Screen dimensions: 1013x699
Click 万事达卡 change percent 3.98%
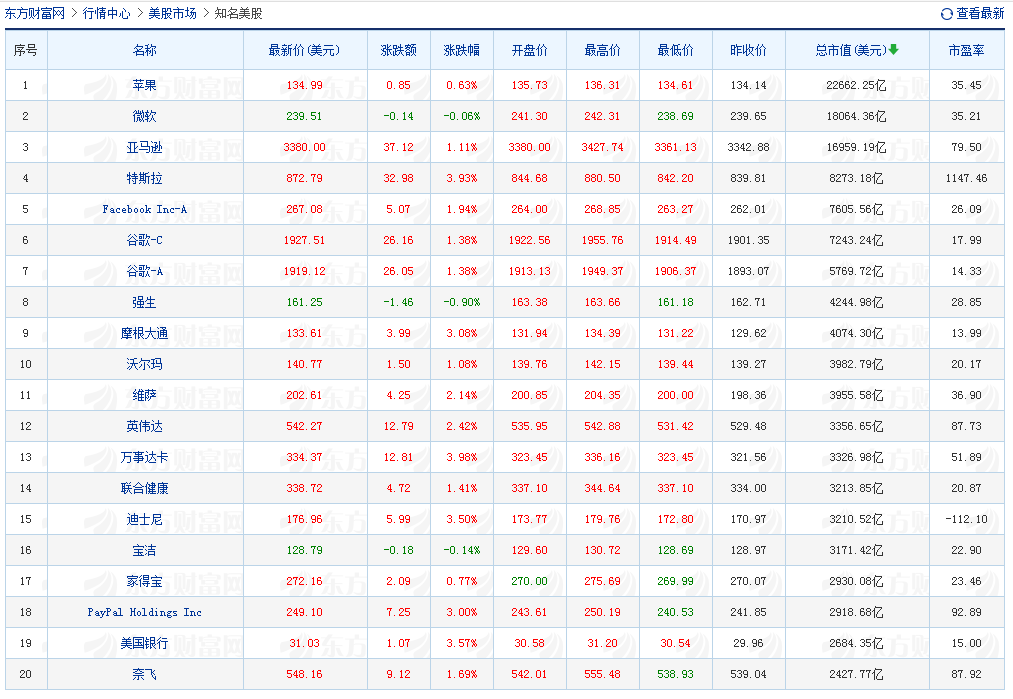462,457
